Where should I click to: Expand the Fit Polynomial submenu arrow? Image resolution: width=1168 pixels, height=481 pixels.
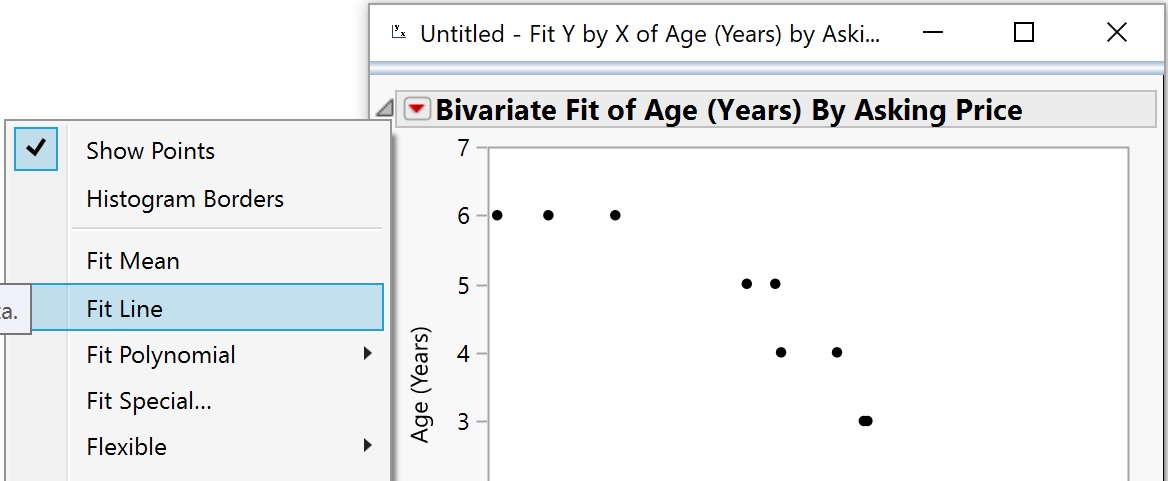coord(367,354)
